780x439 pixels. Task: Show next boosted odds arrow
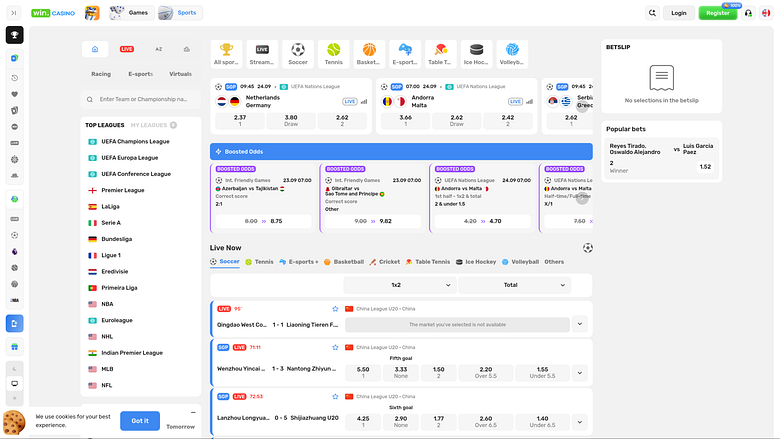[582, 198]
